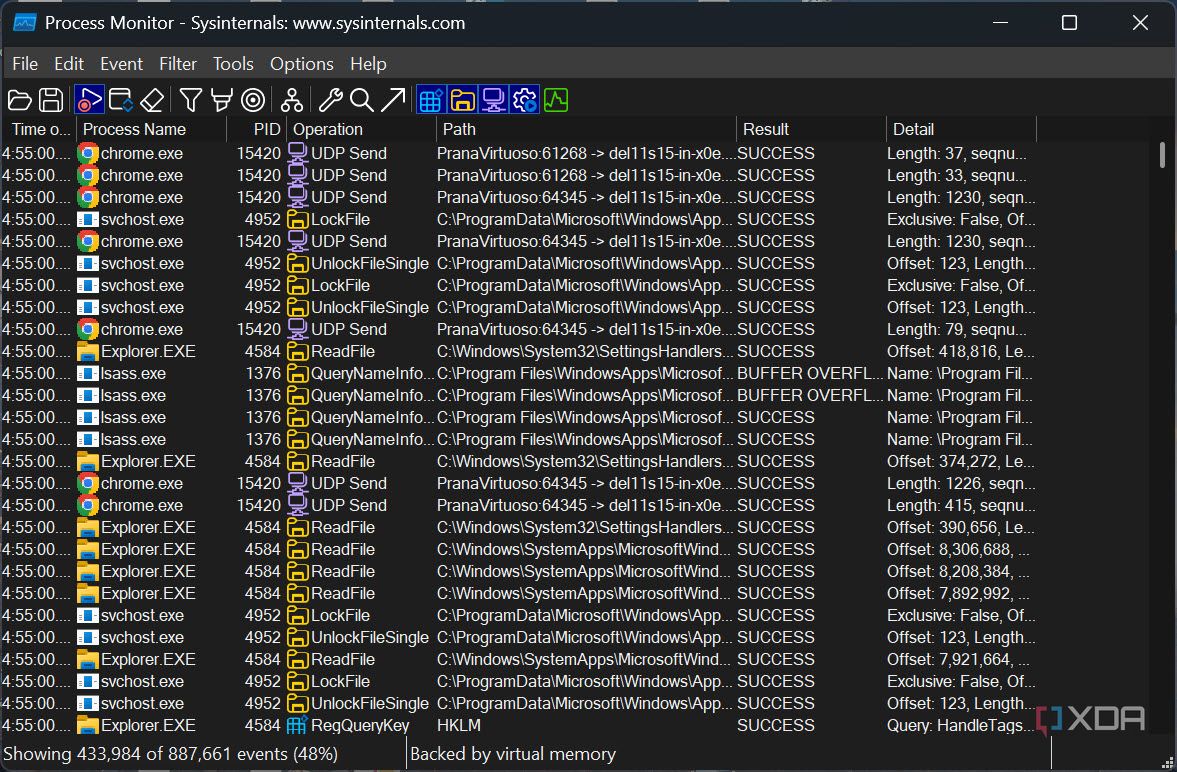Click the vertical scrollbar thumb
The height and width of the screenshot is (772, 1177).
click(x=1161, y=155)
